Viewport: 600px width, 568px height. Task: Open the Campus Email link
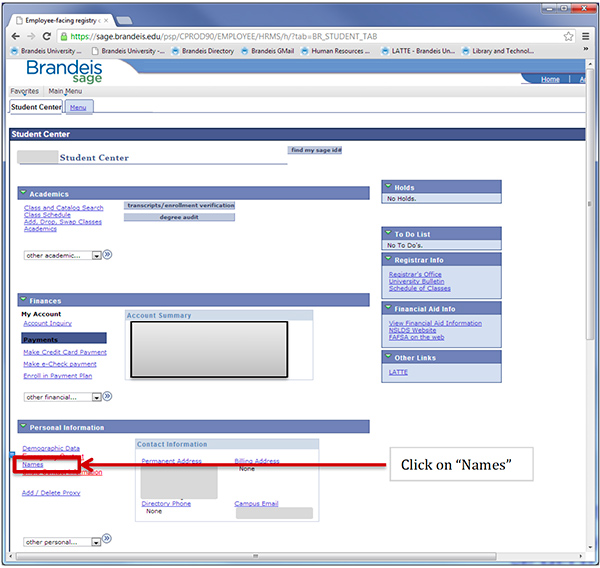click(x=256, y=504)
